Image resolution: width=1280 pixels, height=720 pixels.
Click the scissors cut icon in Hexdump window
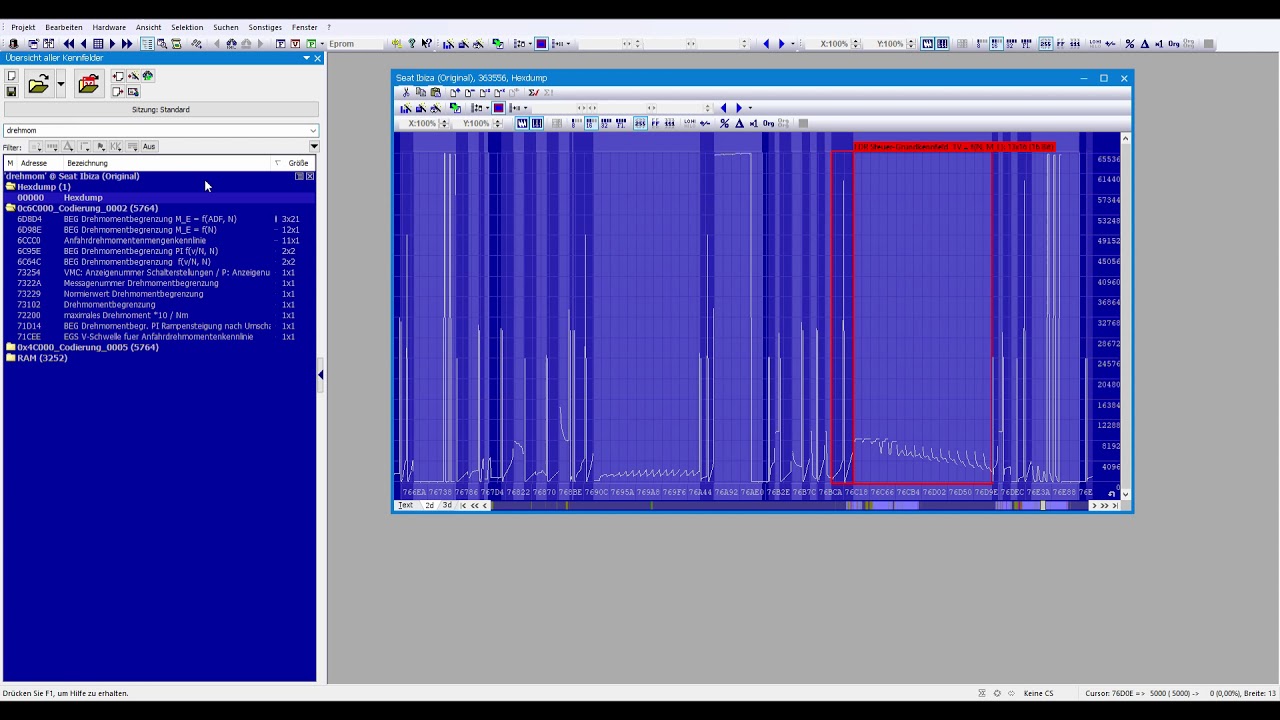[406, 92]
